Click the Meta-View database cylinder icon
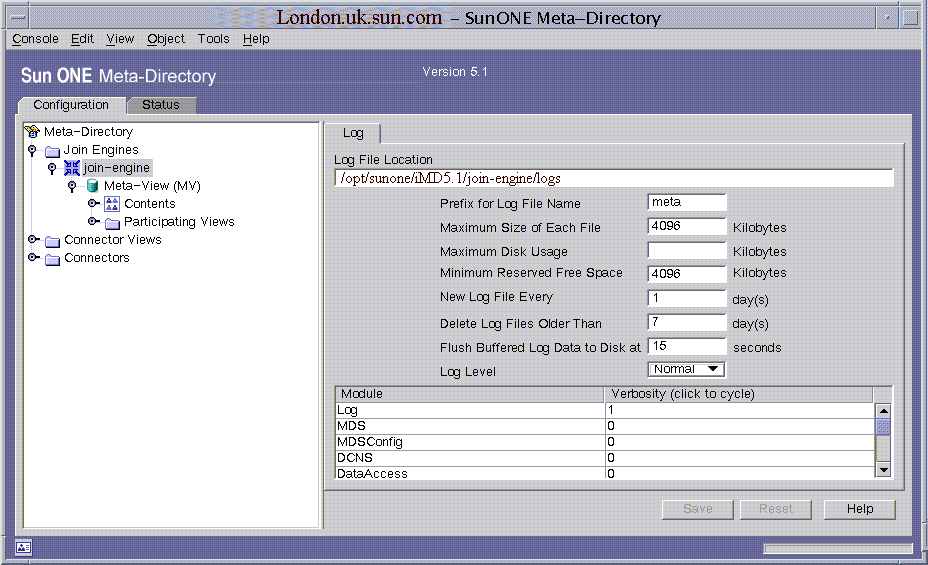Image resolution: width=928 pixels, height=565 pixels. tap(92, 186)
